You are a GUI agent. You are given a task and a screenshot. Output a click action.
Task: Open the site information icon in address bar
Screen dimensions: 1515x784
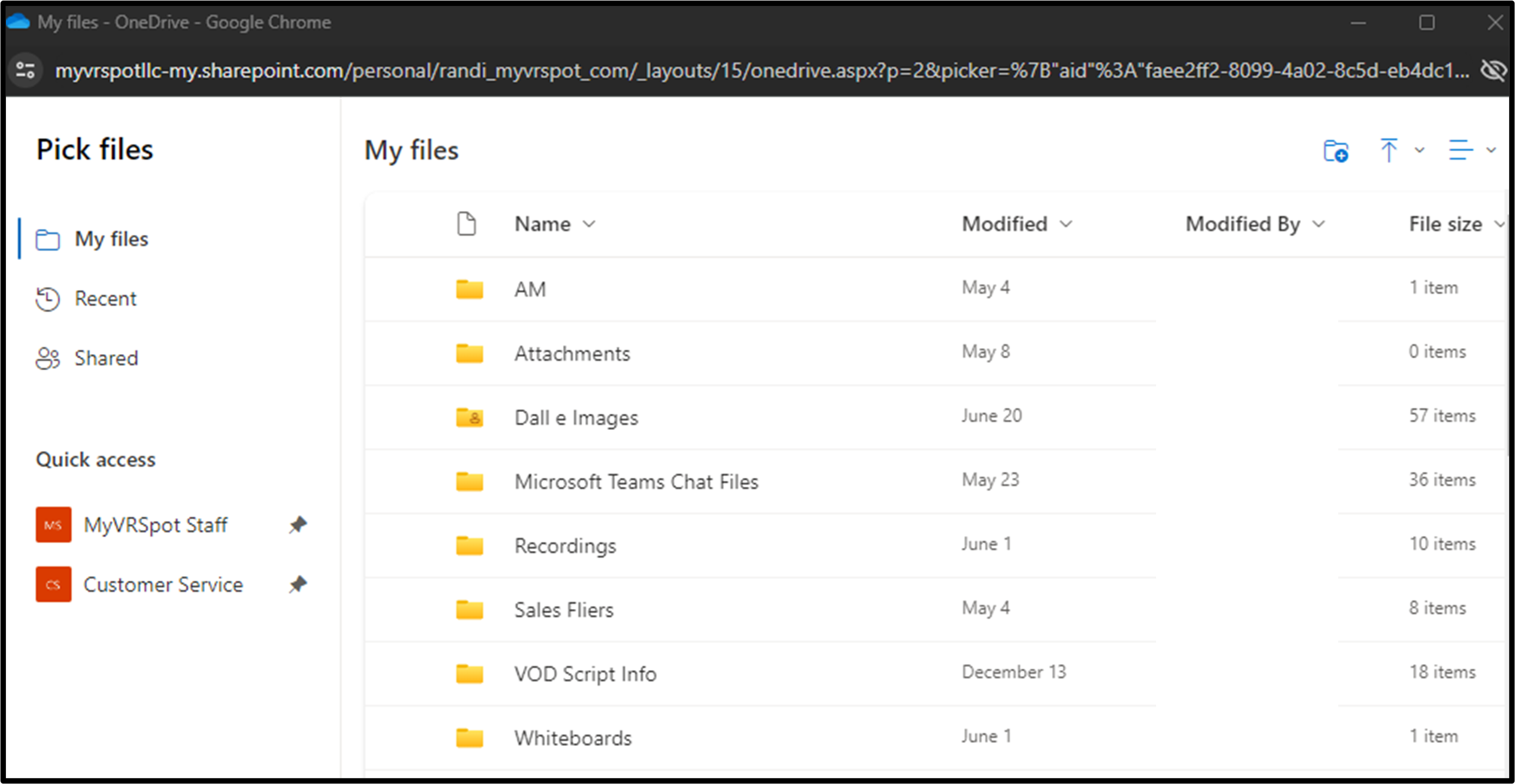click(x=25, y=70)
